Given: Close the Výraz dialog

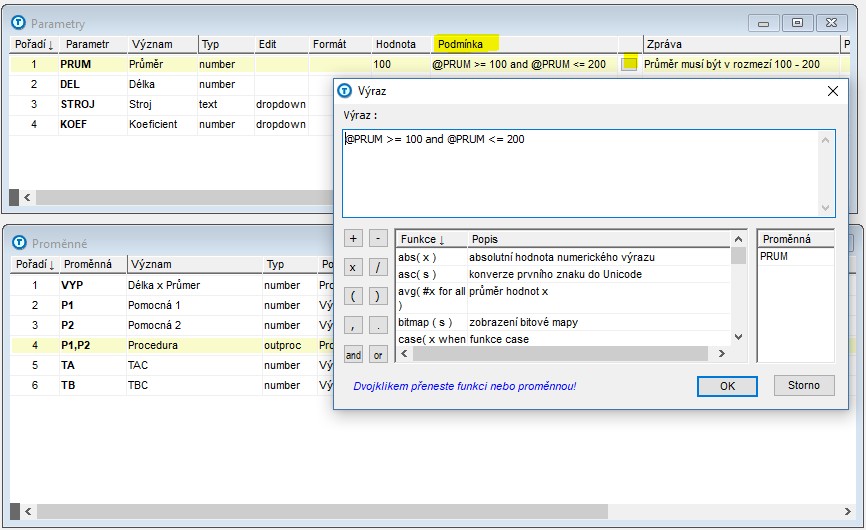Looking at the screenshot, I should click(833, 91).
